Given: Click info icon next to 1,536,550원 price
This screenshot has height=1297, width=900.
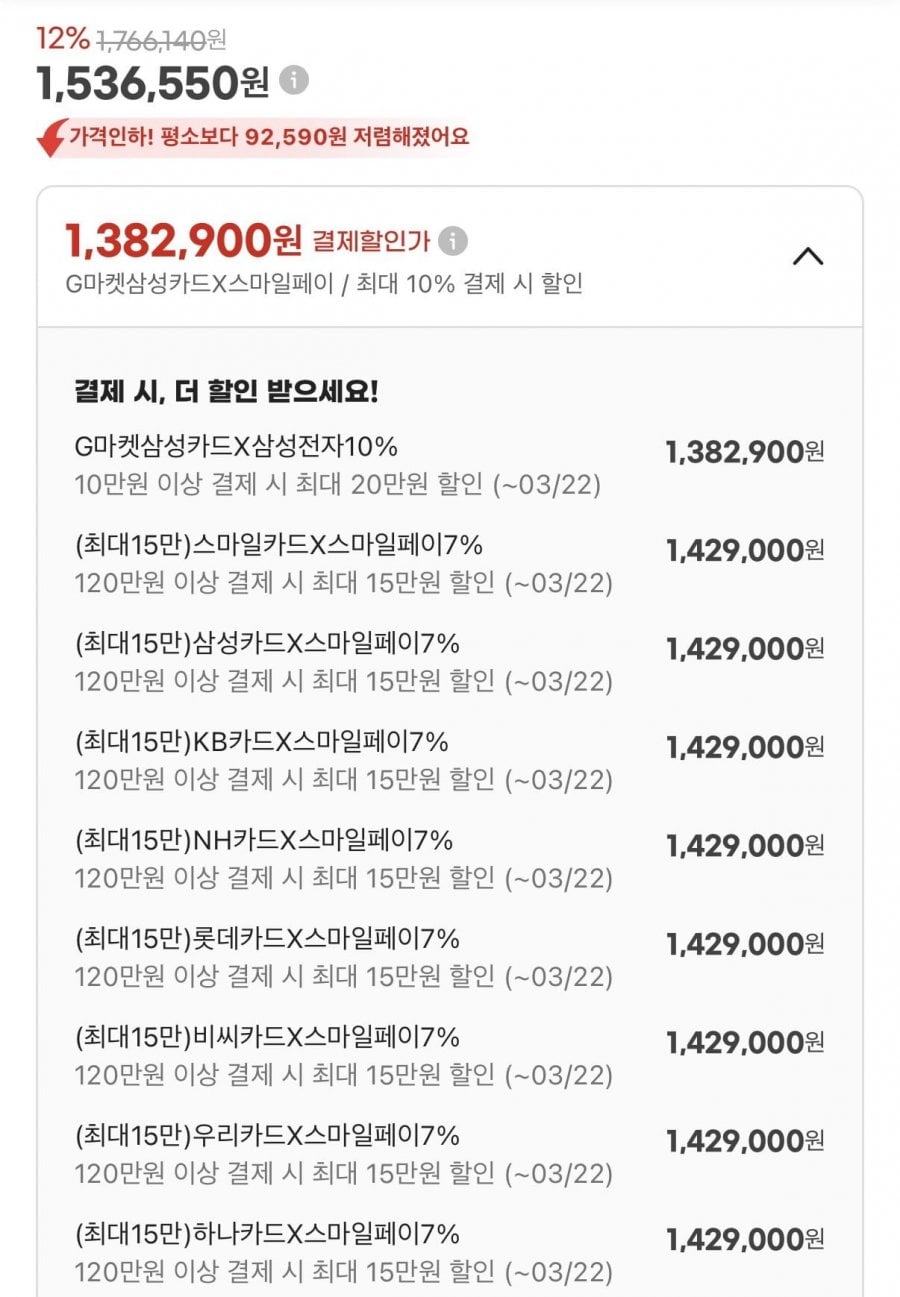Looking at the screenshot, I should point(294,80).
